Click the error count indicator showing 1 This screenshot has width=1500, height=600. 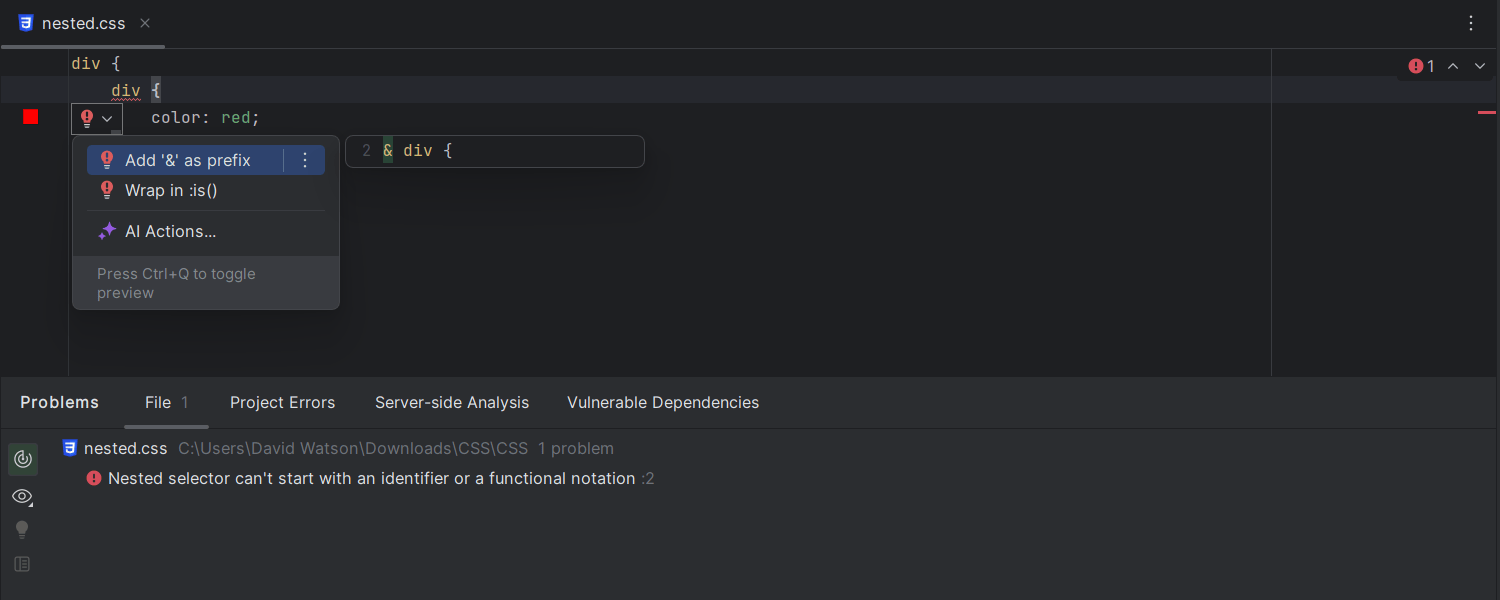coord(1422,66)
